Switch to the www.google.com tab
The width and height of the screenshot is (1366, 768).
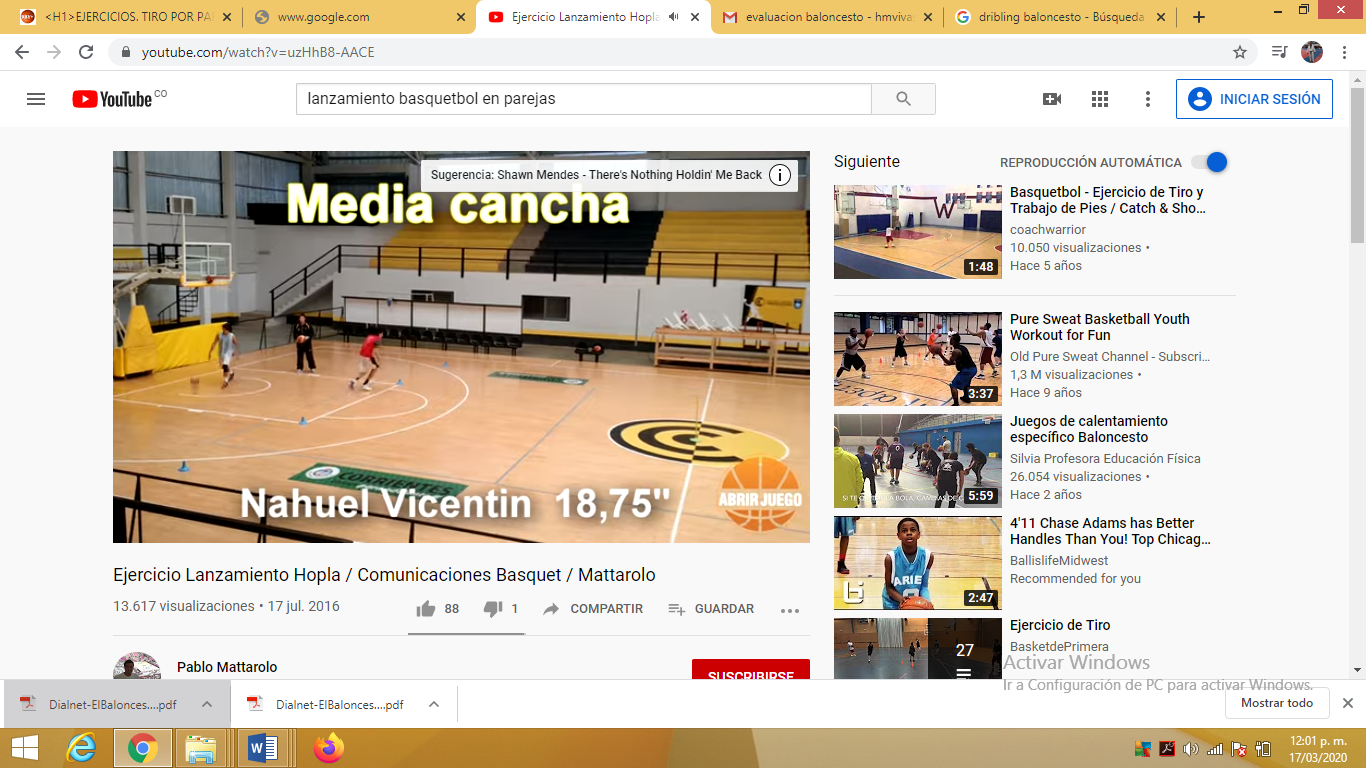[359, 17]
